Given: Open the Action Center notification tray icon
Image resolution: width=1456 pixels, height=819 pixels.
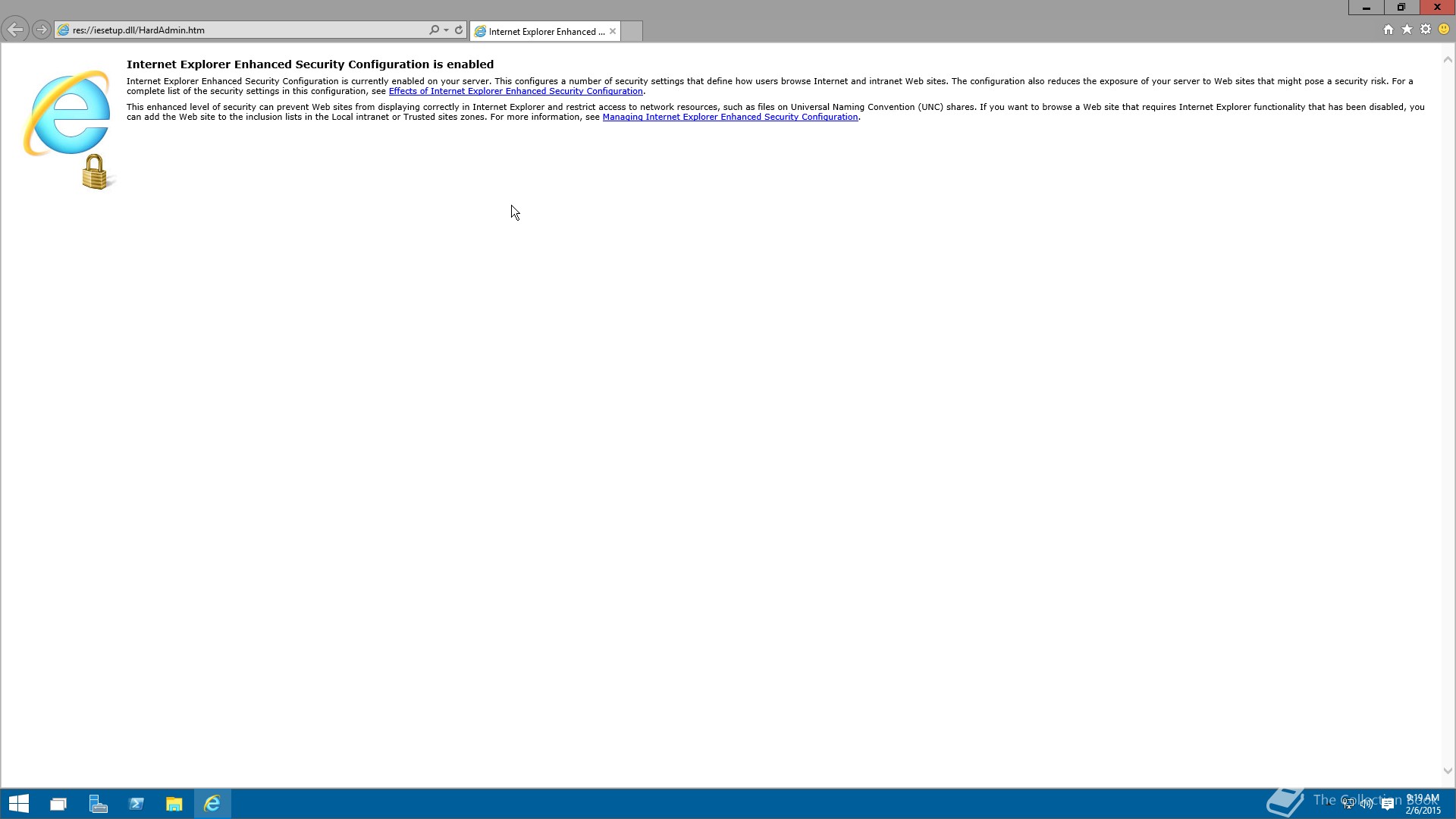Looking at the screenshot, I should tap(1387, 804).
